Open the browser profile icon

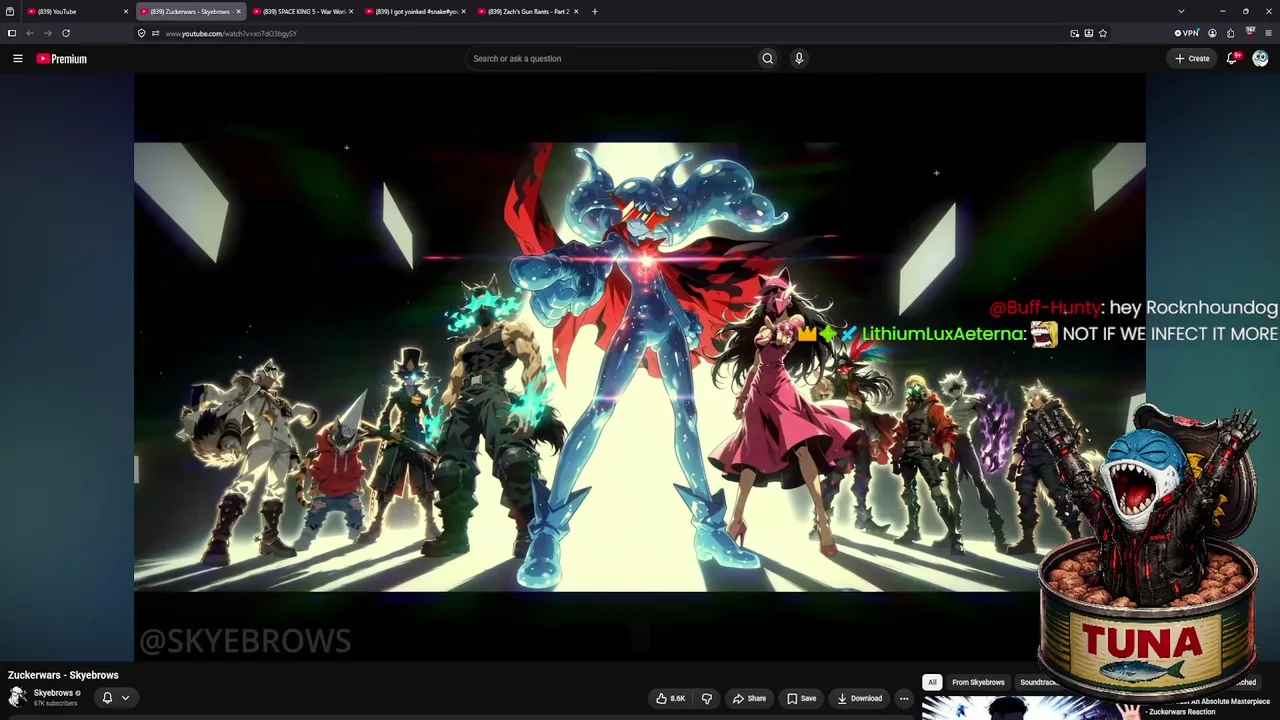[1212, 33]
